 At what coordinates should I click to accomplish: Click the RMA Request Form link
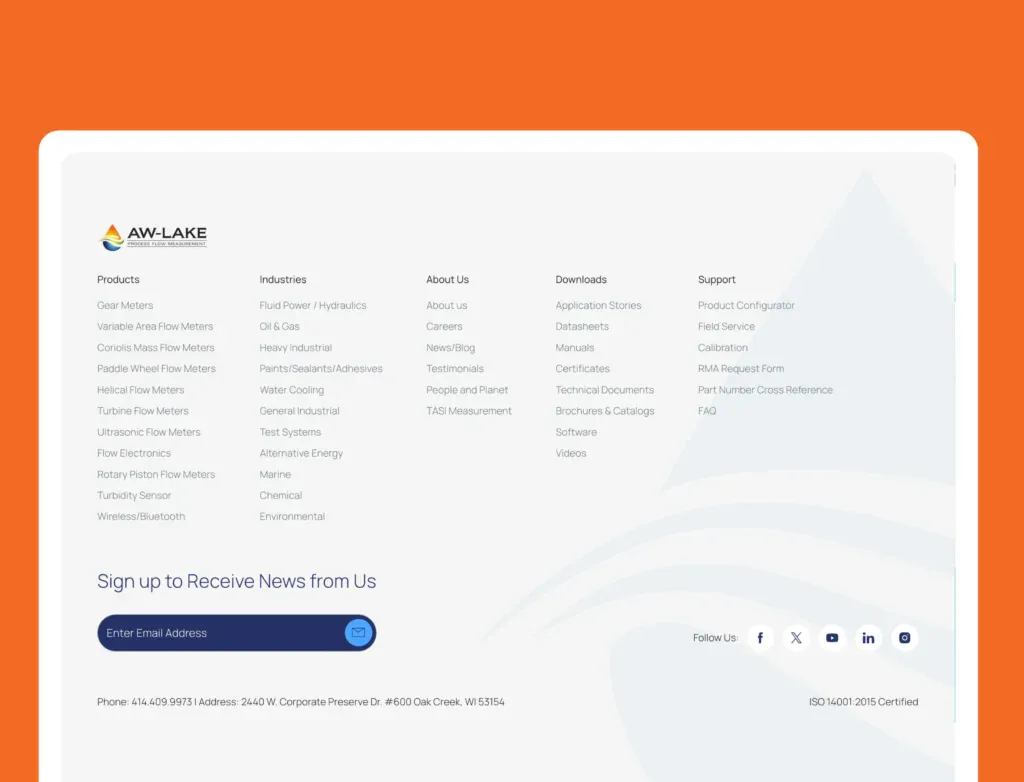point(740,369)
